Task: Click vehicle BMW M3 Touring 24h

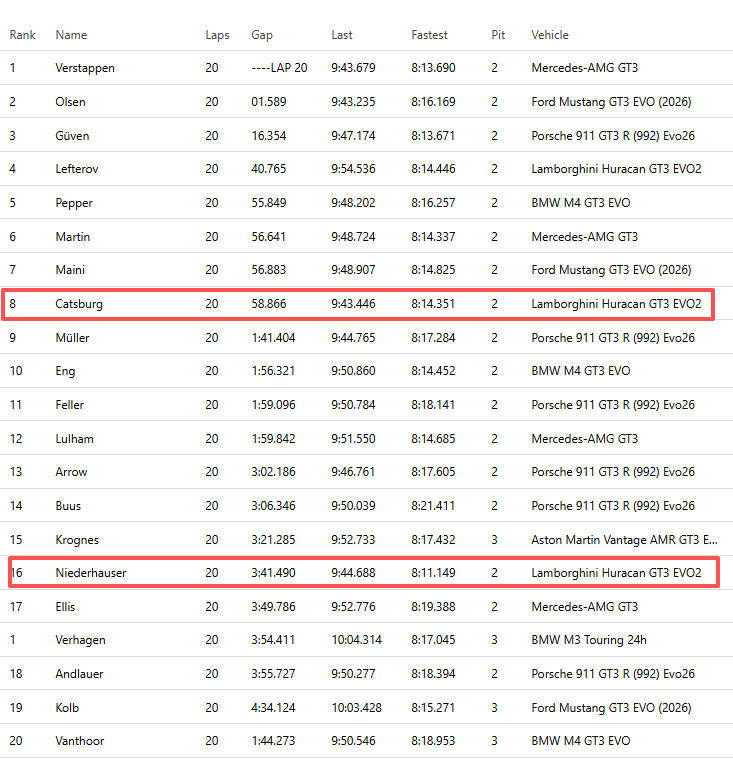Action: [589, 640]
